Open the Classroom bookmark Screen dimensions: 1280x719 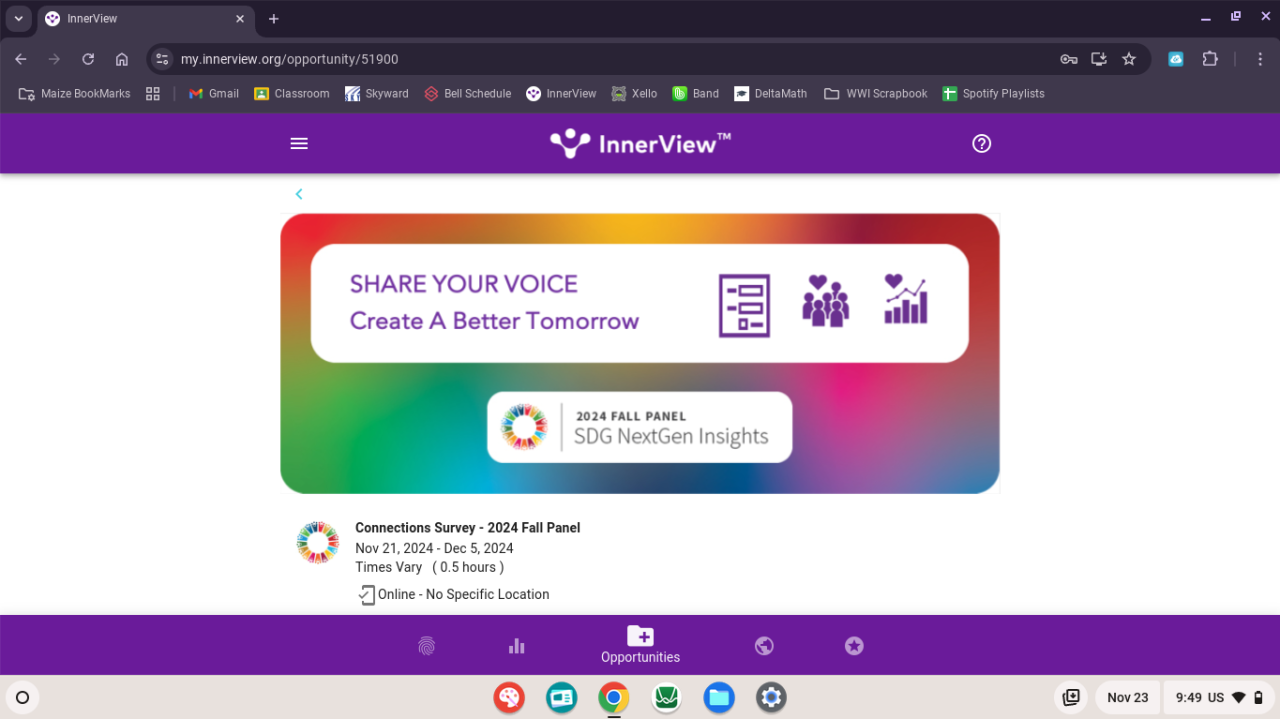pos(291,93)
